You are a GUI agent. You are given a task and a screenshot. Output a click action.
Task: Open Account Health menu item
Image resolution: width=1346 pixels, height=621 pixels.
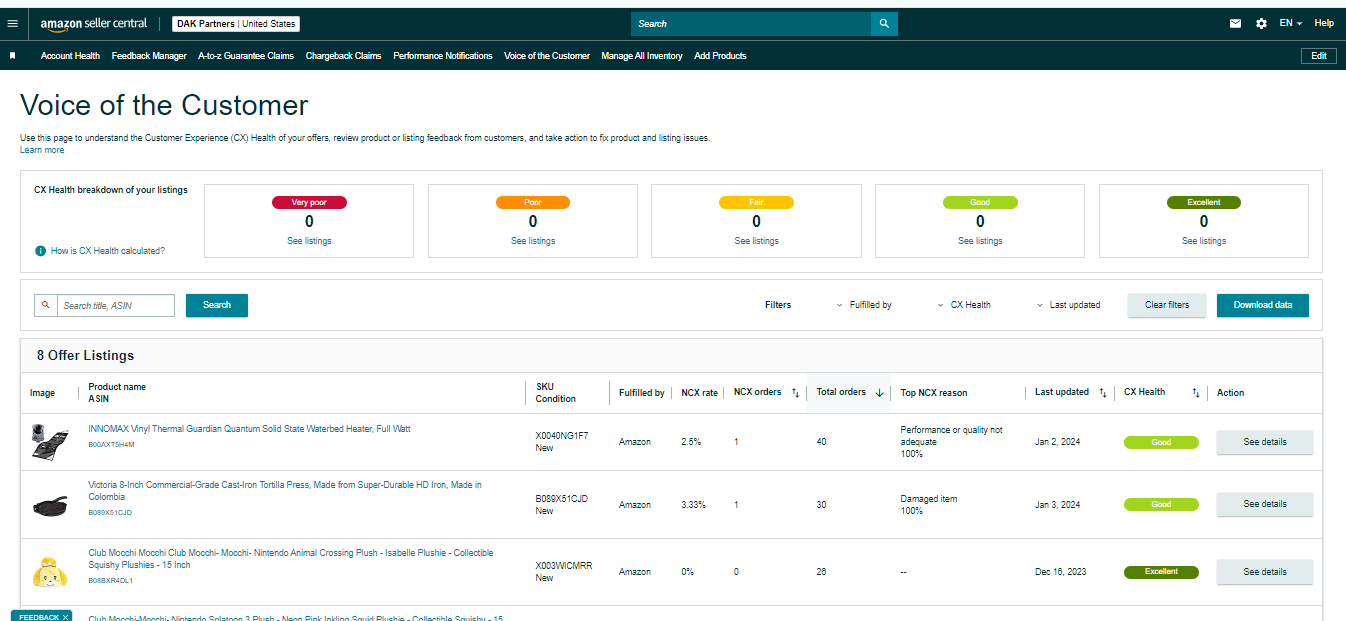tap(70, 56)
